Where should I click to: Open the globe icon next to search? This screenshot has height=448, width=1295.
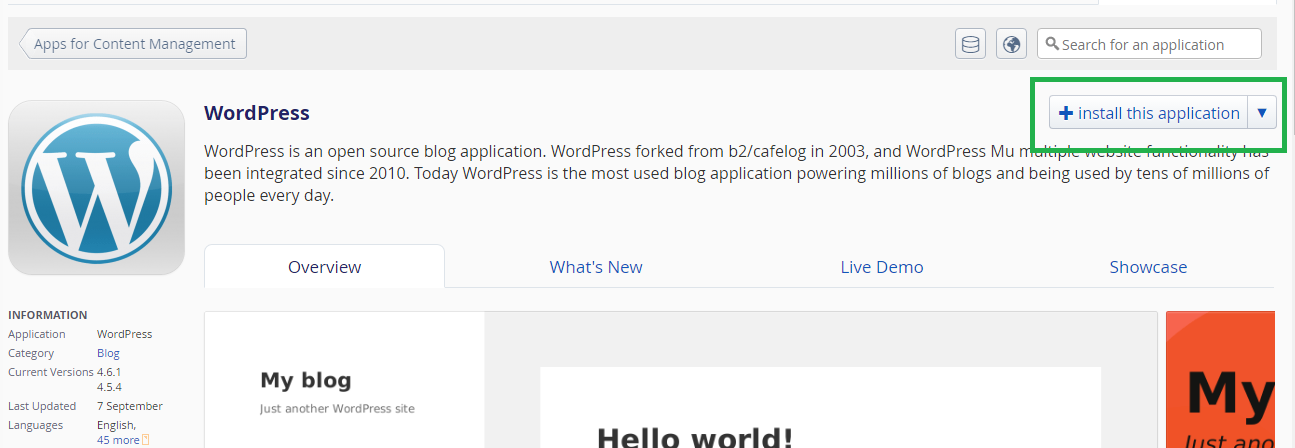[1012, 44]
